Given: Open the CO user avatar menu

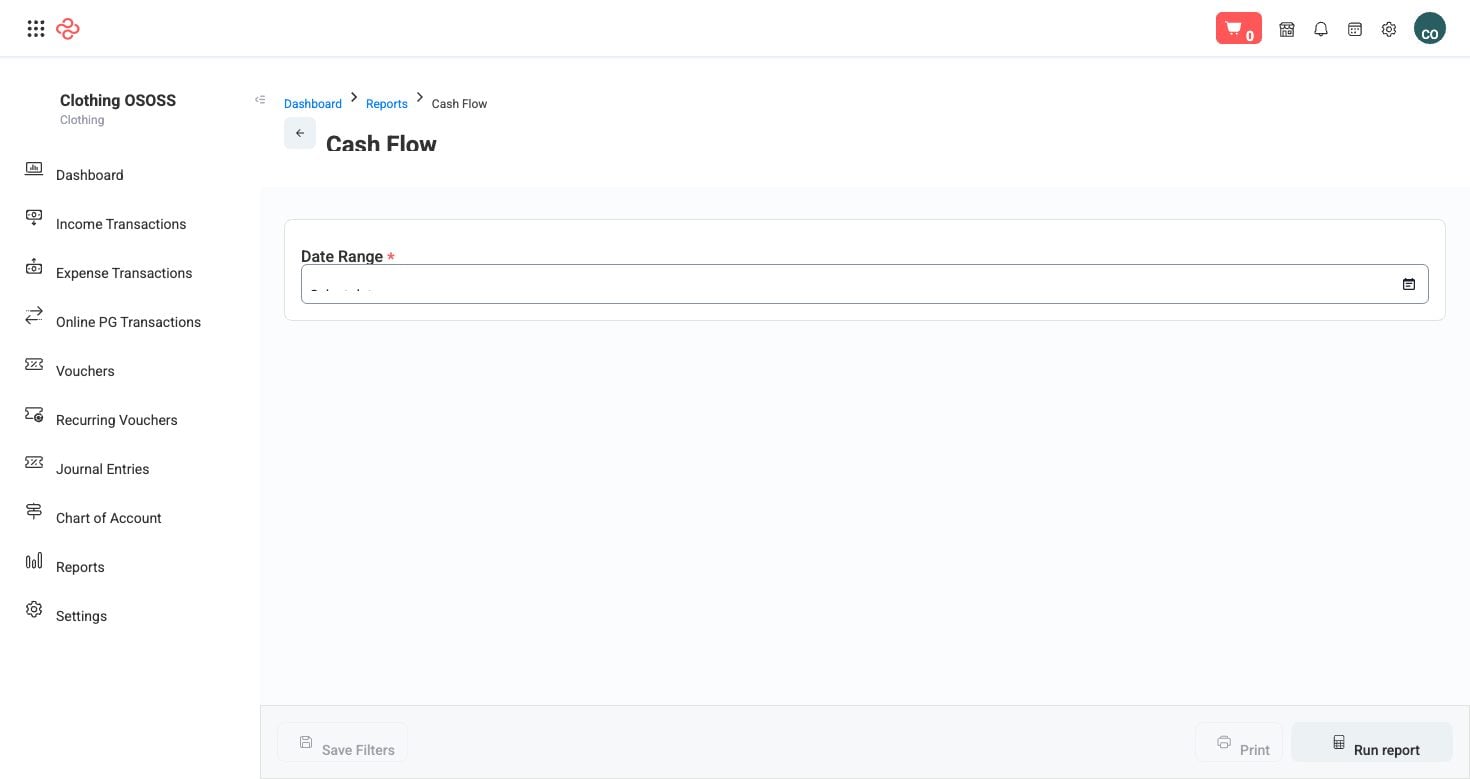Looking at the screenshot, I should click(1430, 29).
